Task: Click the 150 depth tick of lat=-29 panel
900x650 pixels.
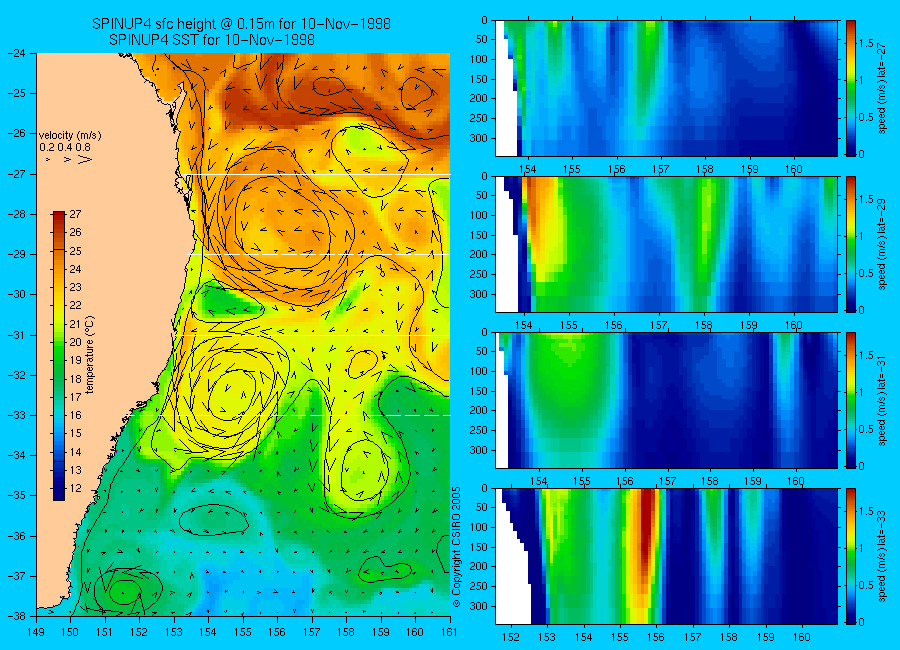Action: [x=479, y=235]
